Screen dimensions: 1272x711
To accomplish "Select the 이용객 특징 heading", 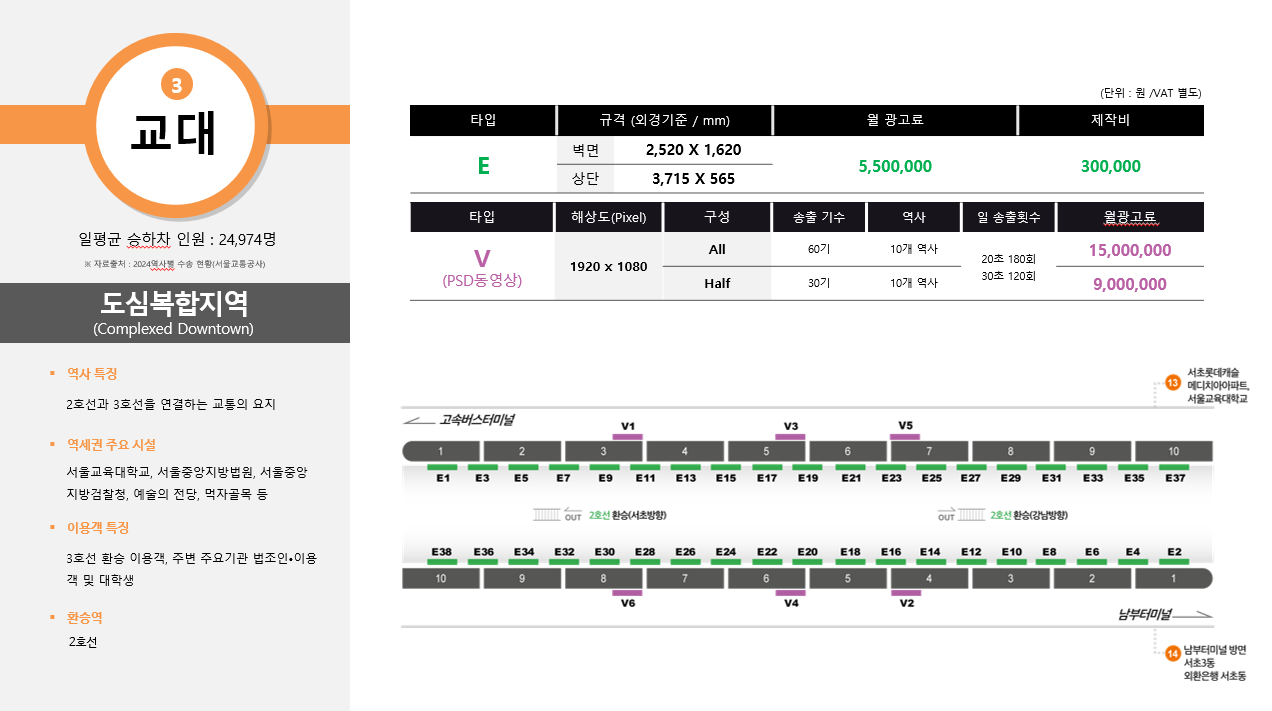I will 98,528.
